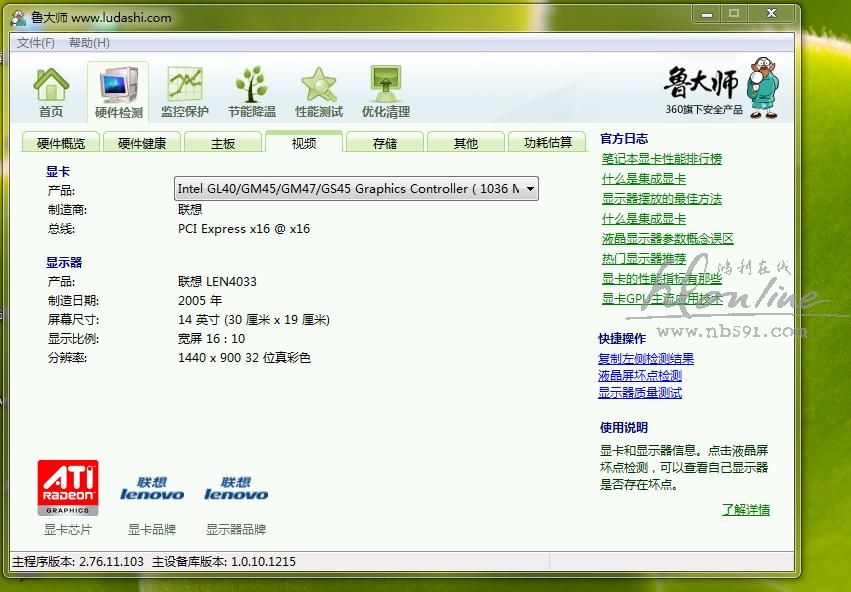Open the 硬件检测 hardware detection icon
The width and height of the screenshot is (851, 592).
118,92
